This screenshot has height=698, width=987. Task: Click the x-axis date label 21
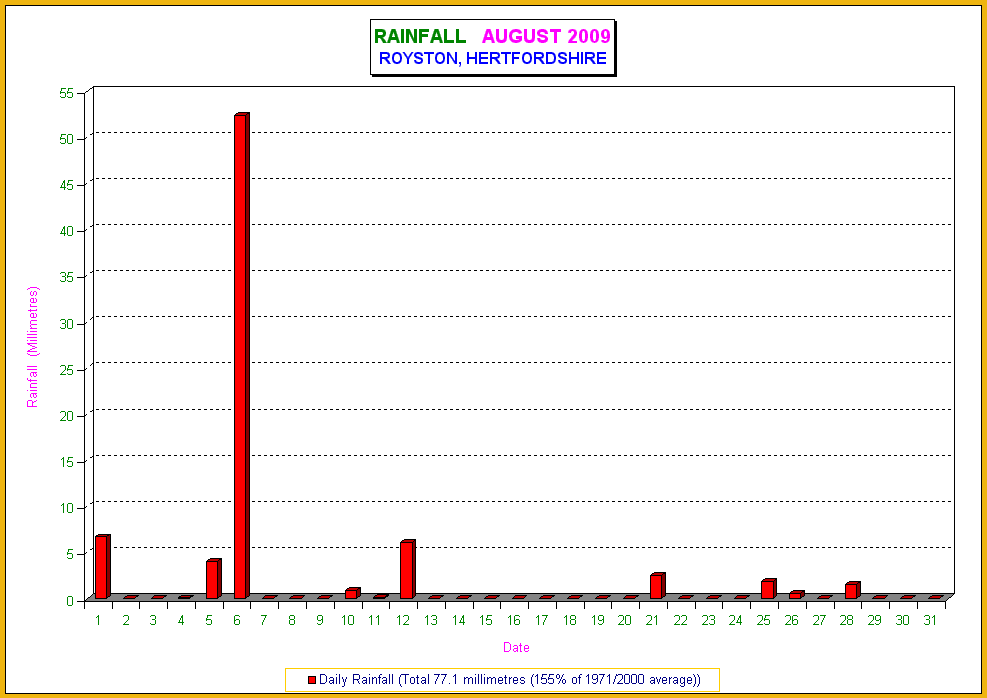(652, 621)
